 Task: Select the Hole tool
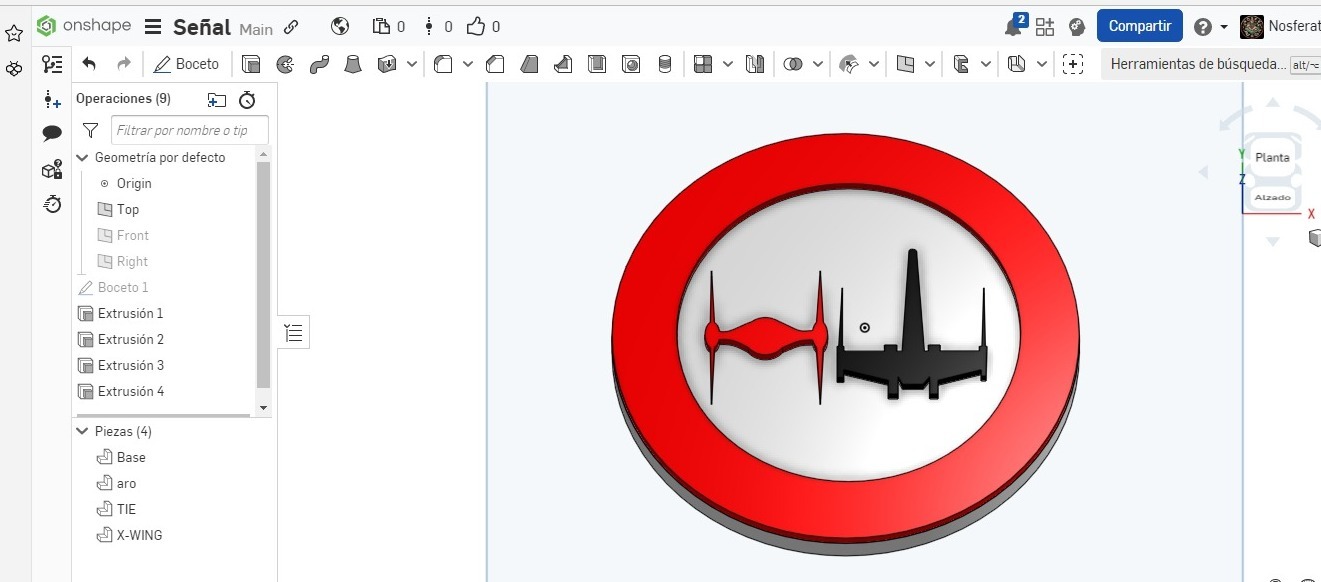[x=631, y=64]
